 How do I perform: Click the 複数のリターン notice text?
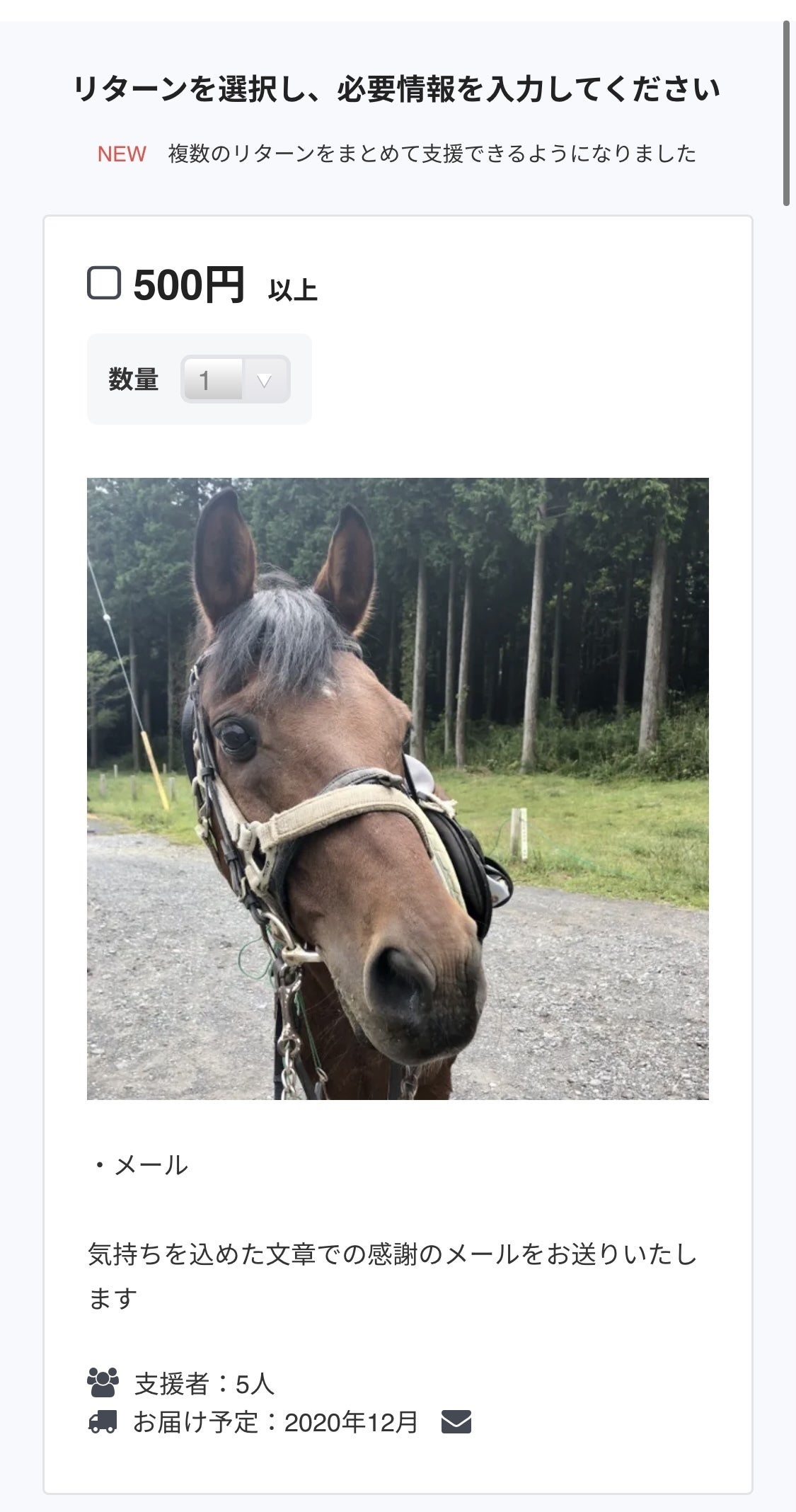click(x=432, y=154)
